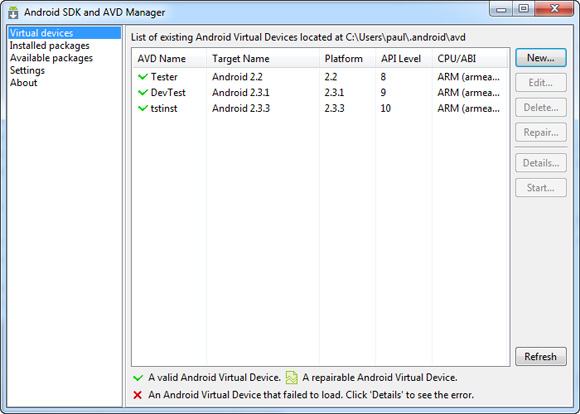Click the 'List of existing Android Virtual Devices' path text
The height and width of the screenshot is (414, 580).
pyautogui.click(x=298, y=37)
